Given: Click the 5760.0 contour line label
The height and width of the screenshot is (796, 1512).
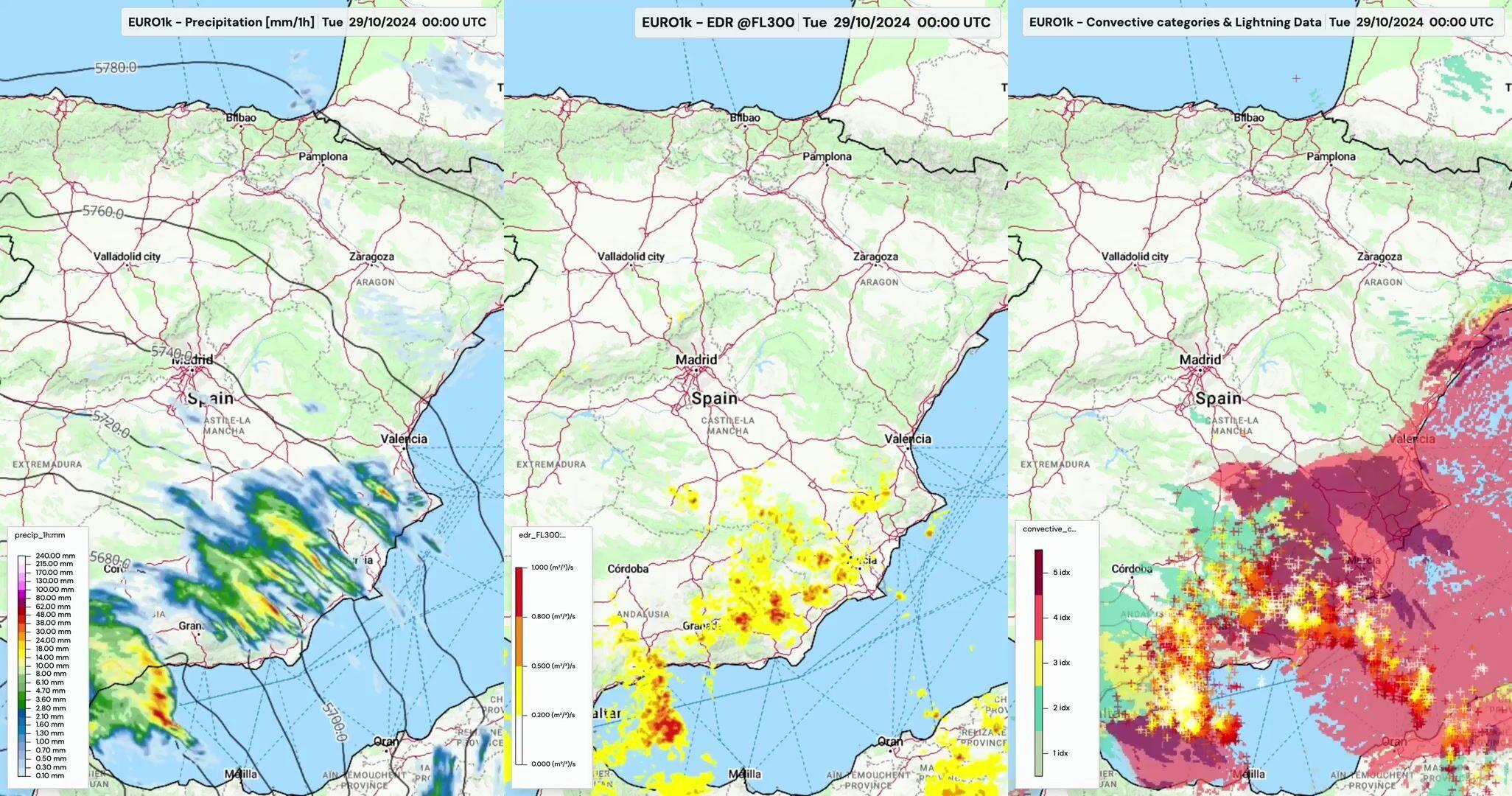Looking at the screenshot, I should tap(102, 212).
